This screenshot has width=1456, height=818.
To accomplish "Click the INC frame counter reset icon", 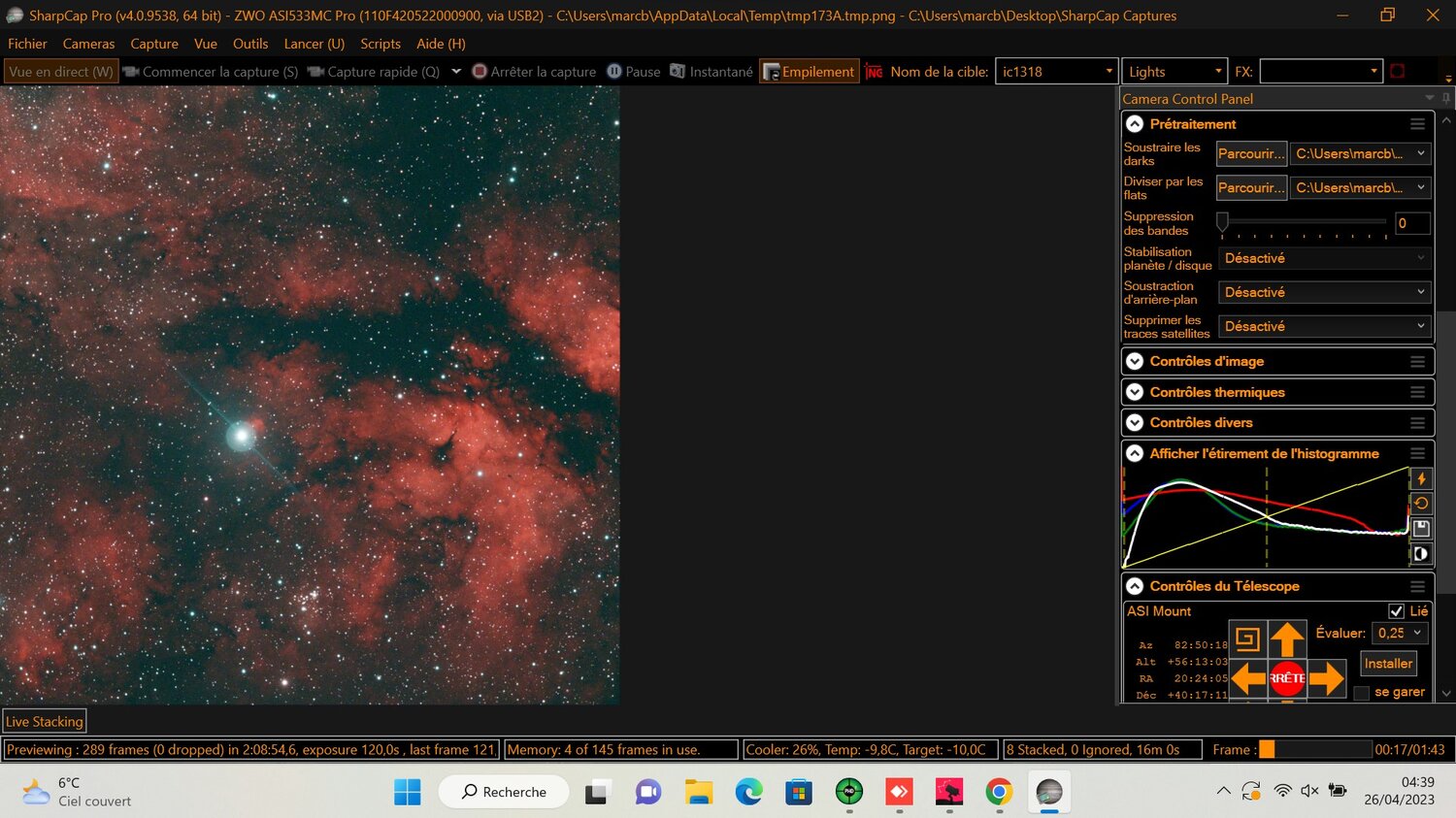I will (x=874, y=72).
